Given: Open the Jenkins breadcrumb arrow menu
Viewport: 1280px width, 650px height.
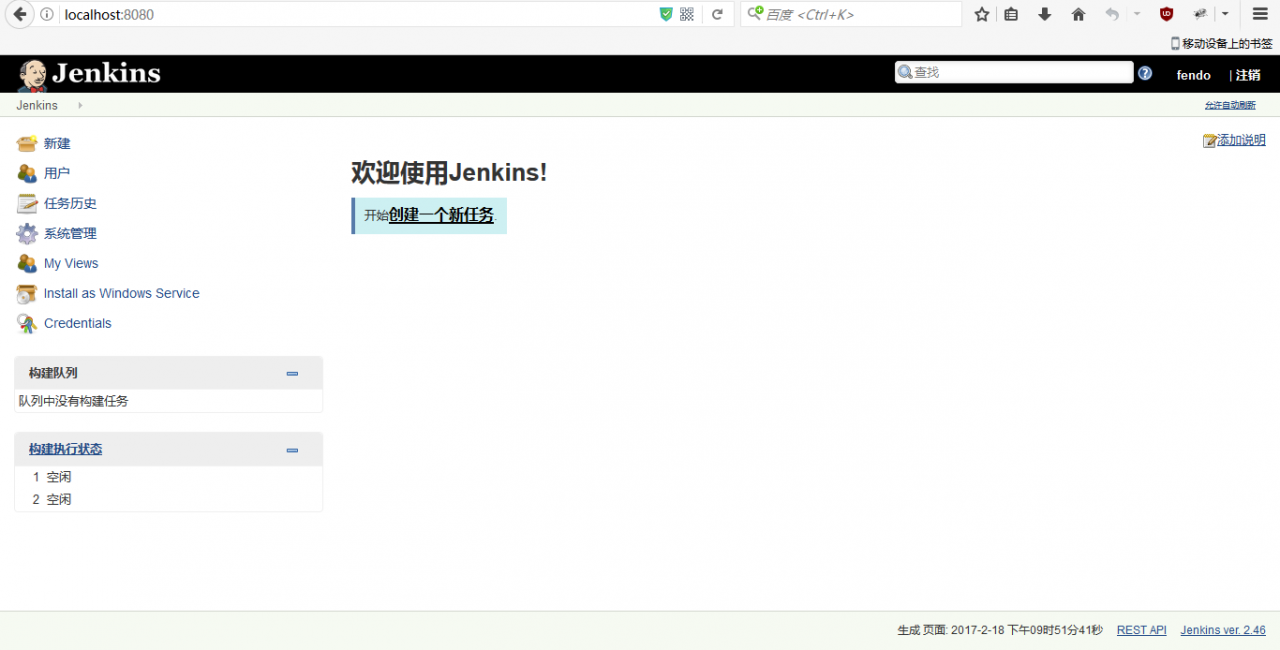Looking at the screenshot, I should 80,105.
